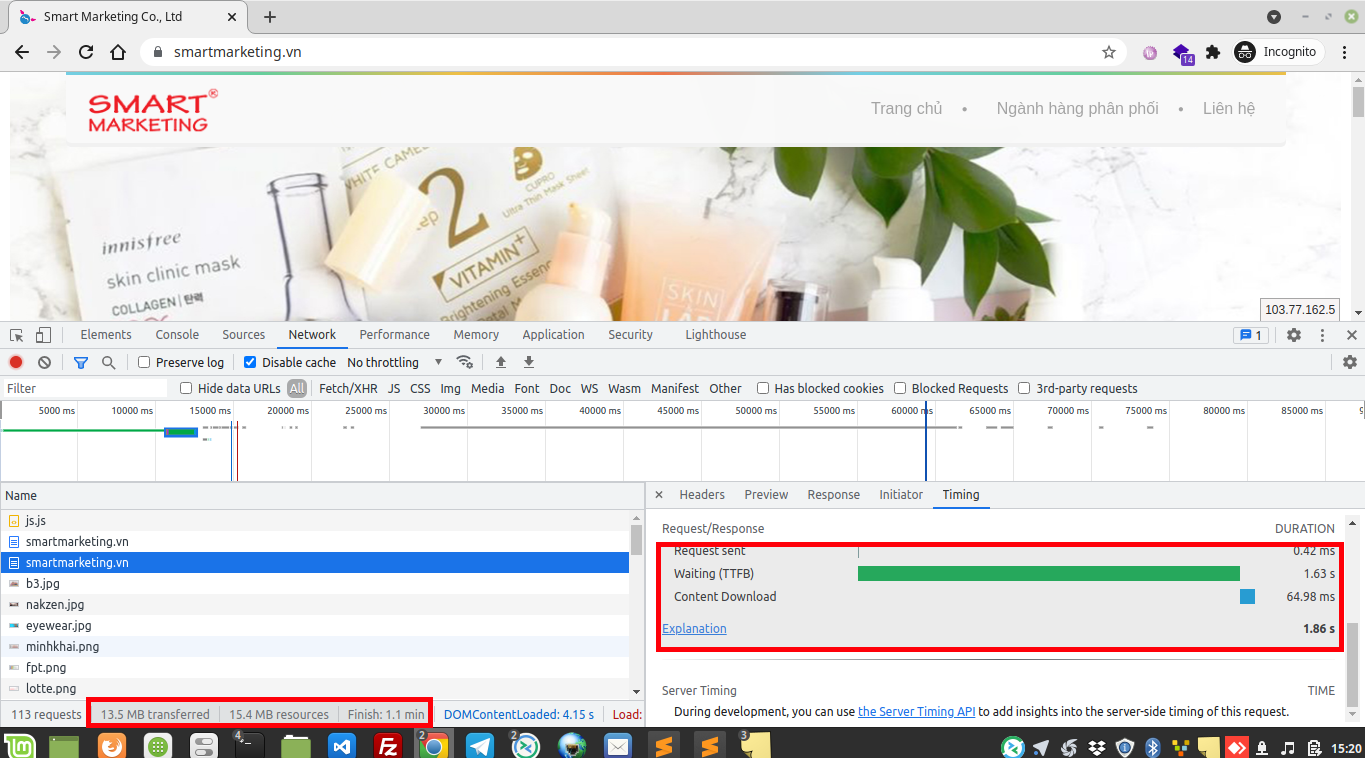Image resolution: width=1365 pixels, height=758 pixels.
Task: Open Chrome three-dot menu
Action: tap(1345, 52)
